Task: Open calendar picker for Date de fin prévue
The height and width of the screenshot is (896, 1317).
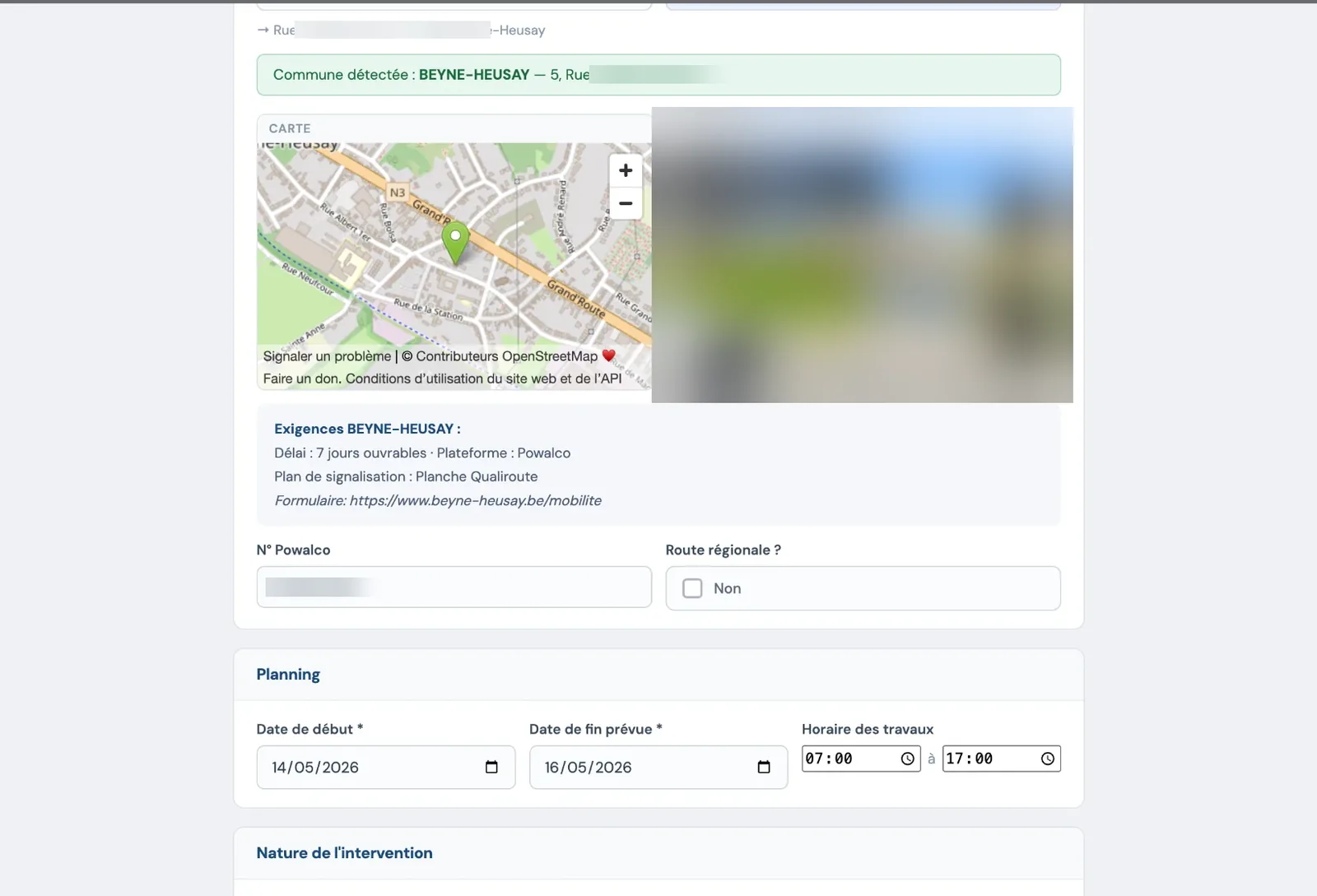Action: [x=764, y=767]
